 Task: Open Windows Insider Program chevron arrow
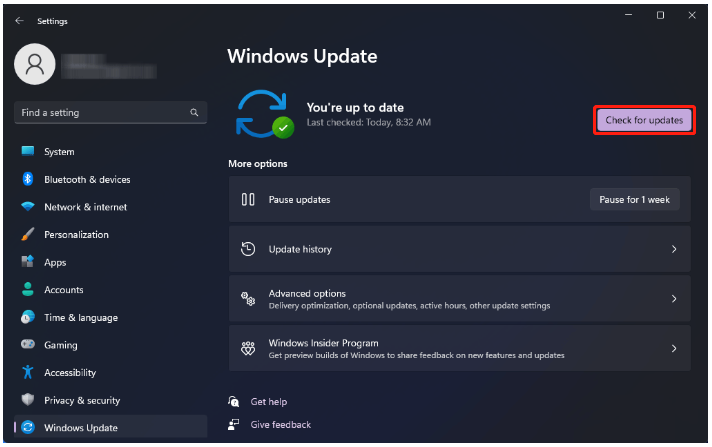(674, 348)
